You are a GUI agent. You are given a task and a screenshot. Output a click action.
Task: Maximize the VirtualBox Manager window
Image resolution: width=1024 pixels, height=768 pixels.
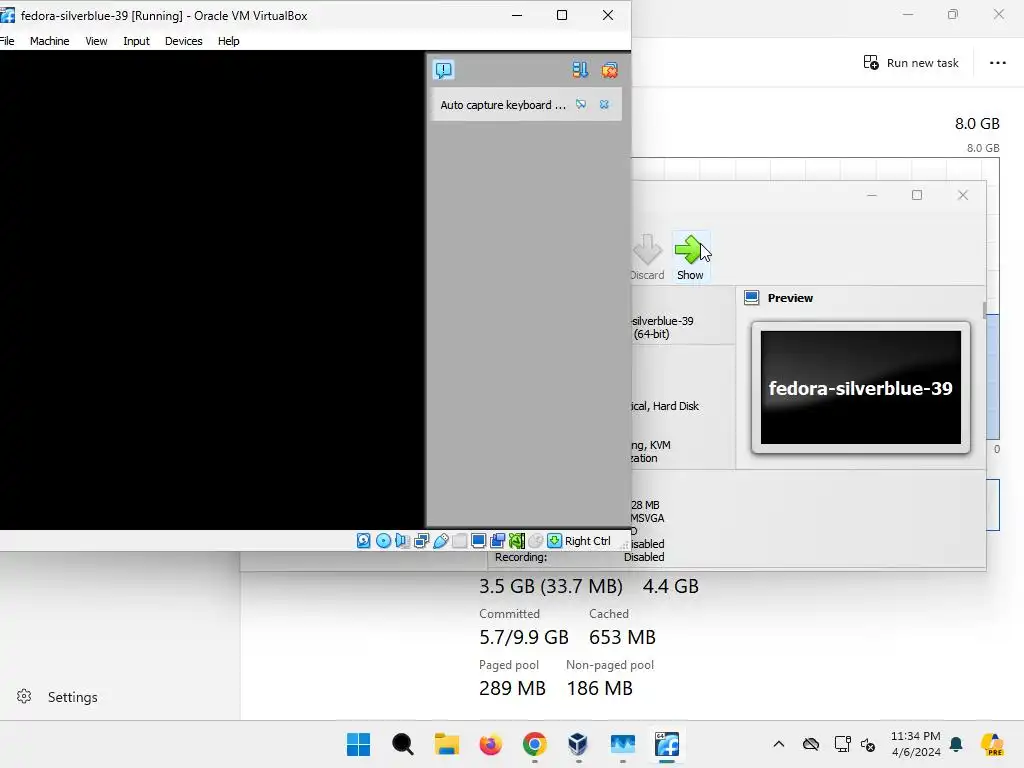917,195
